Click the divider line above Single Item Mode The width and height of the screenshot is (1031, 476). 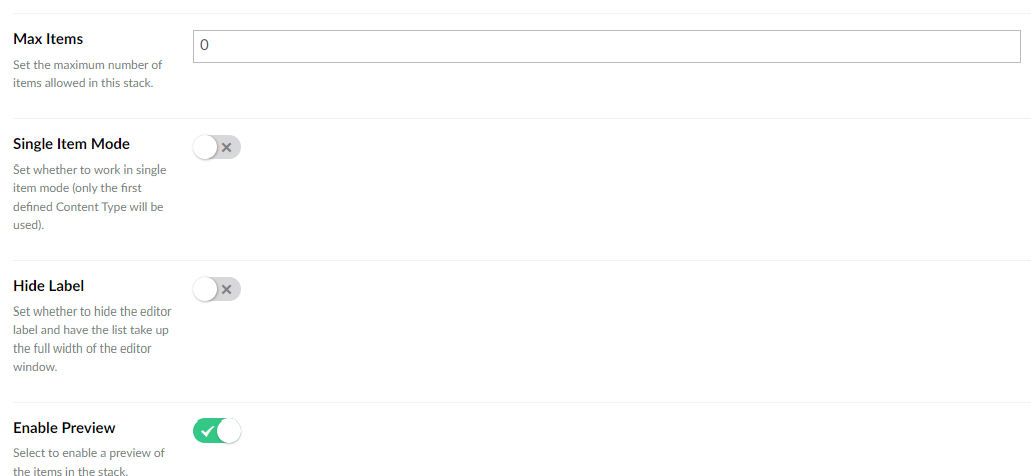click(x=515, y=118)
